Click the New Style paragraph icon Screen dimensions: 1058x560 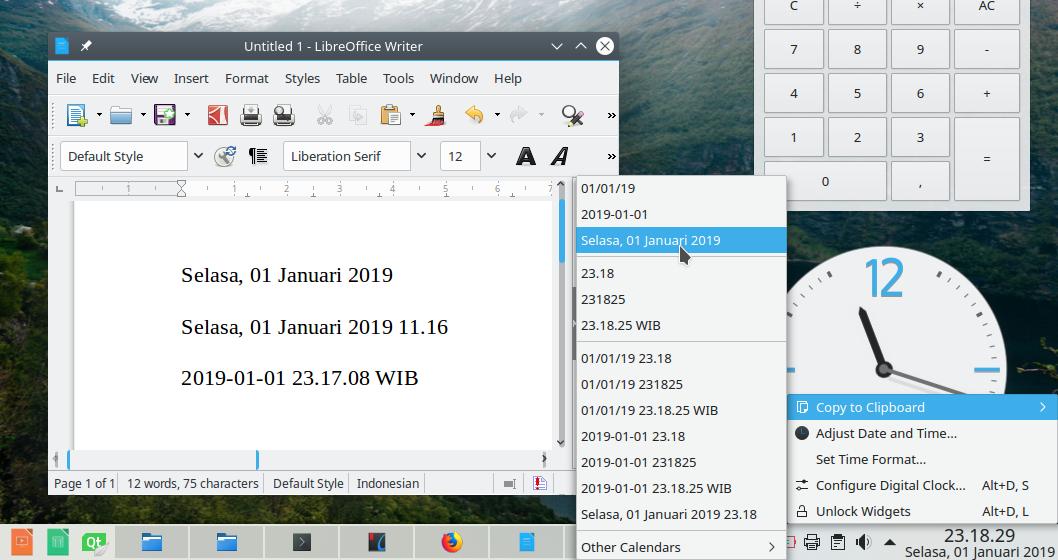tap(258, 157)
